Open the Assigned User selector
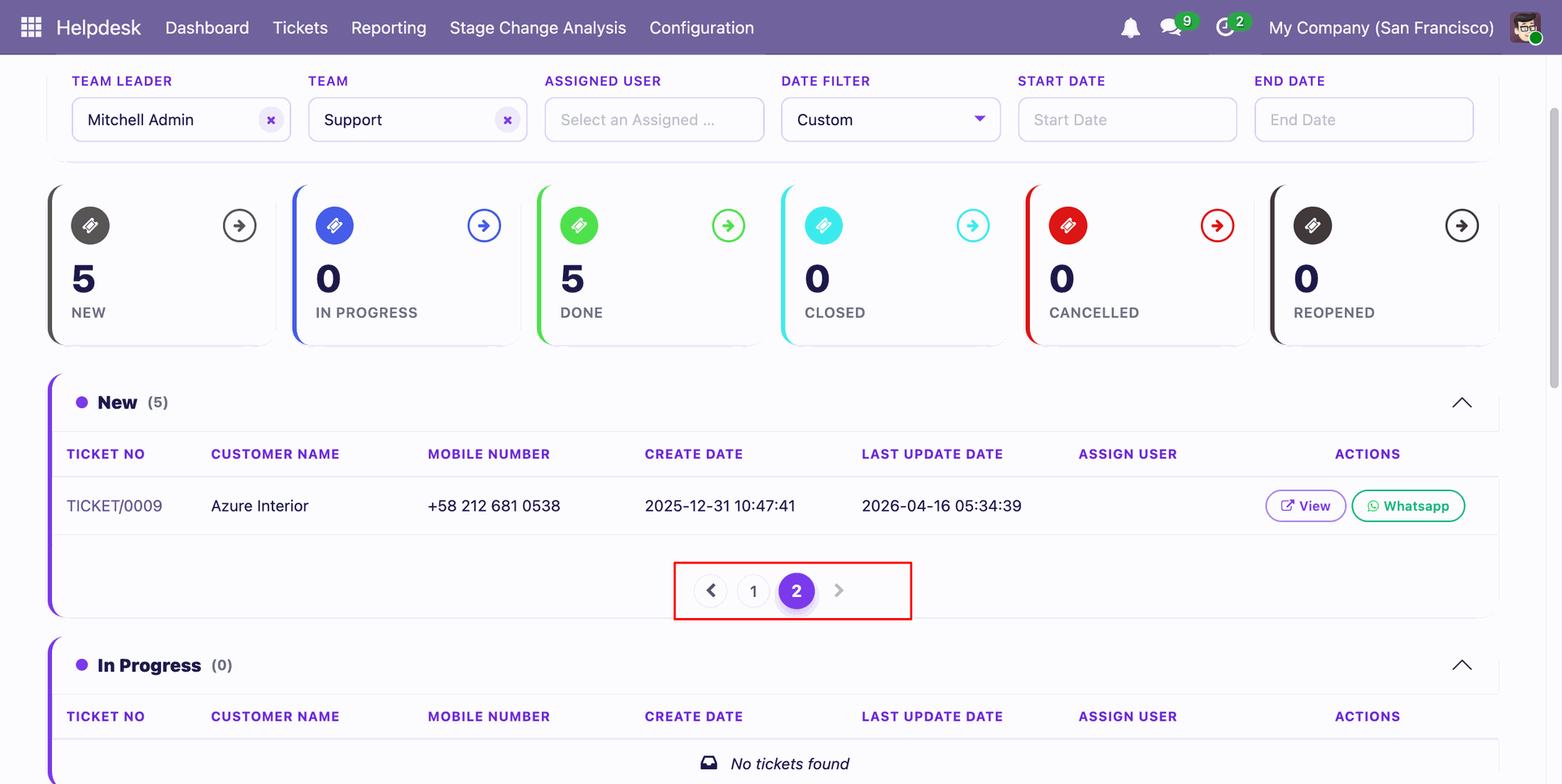Image resolution: width=1562 pixels, height=784 pixels. pyautogui.click(x=654, y=120)
